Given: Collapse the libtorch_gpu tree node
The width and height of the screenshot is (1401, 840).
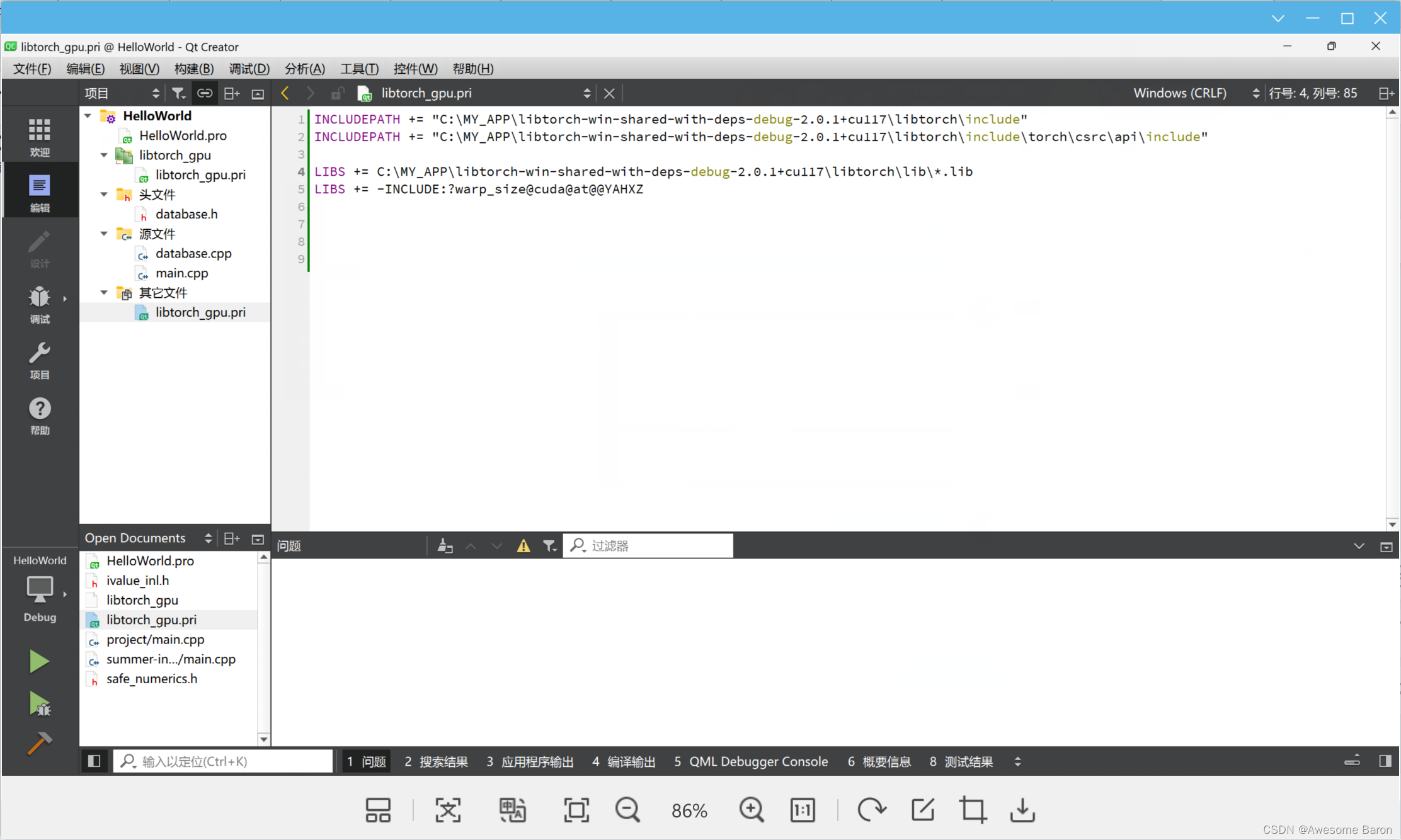Looking at the screenshot, I should pos(104,155).
